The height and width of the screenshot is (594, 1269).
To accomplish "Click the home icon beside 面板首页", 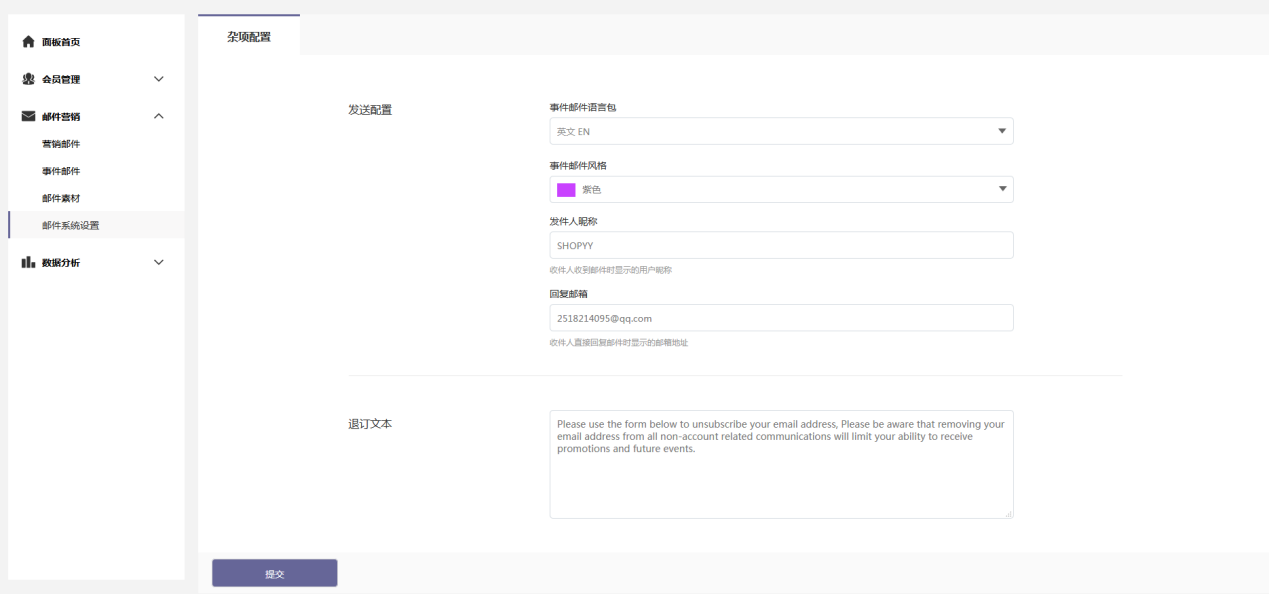I will (27, 41).
